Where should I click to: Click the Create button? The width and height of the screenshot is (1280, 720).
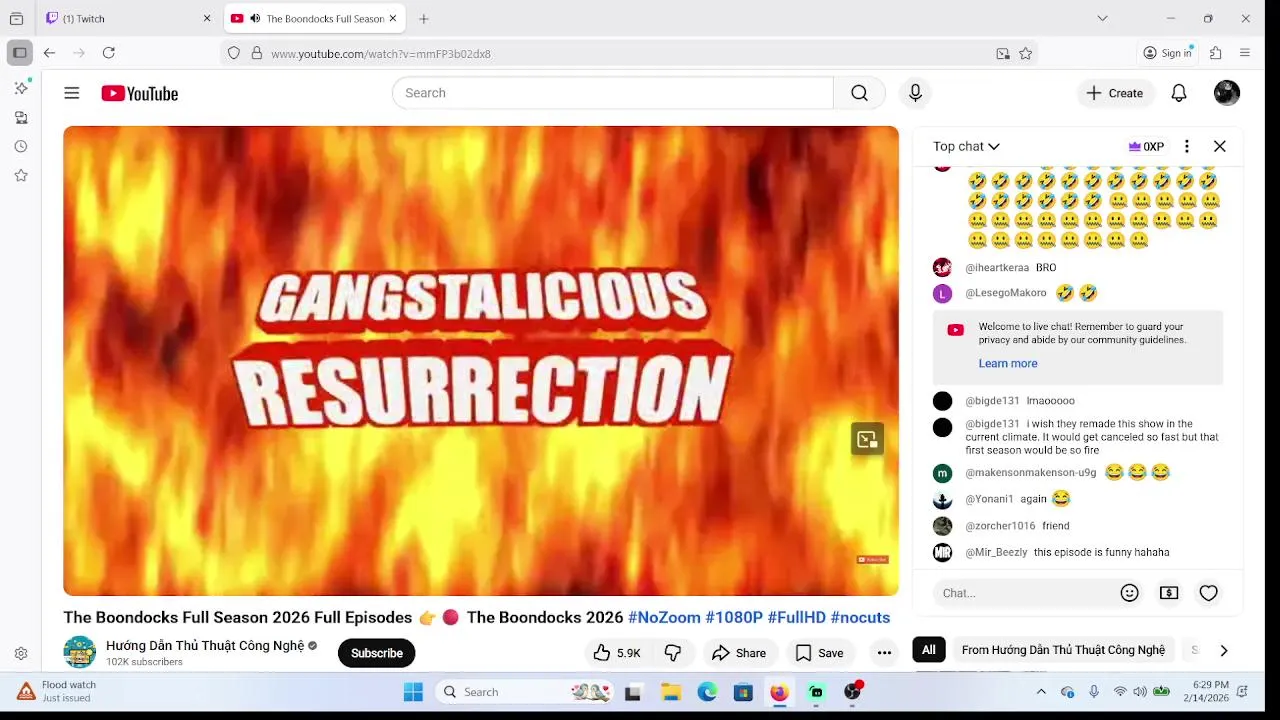(x=1115, y=93)
